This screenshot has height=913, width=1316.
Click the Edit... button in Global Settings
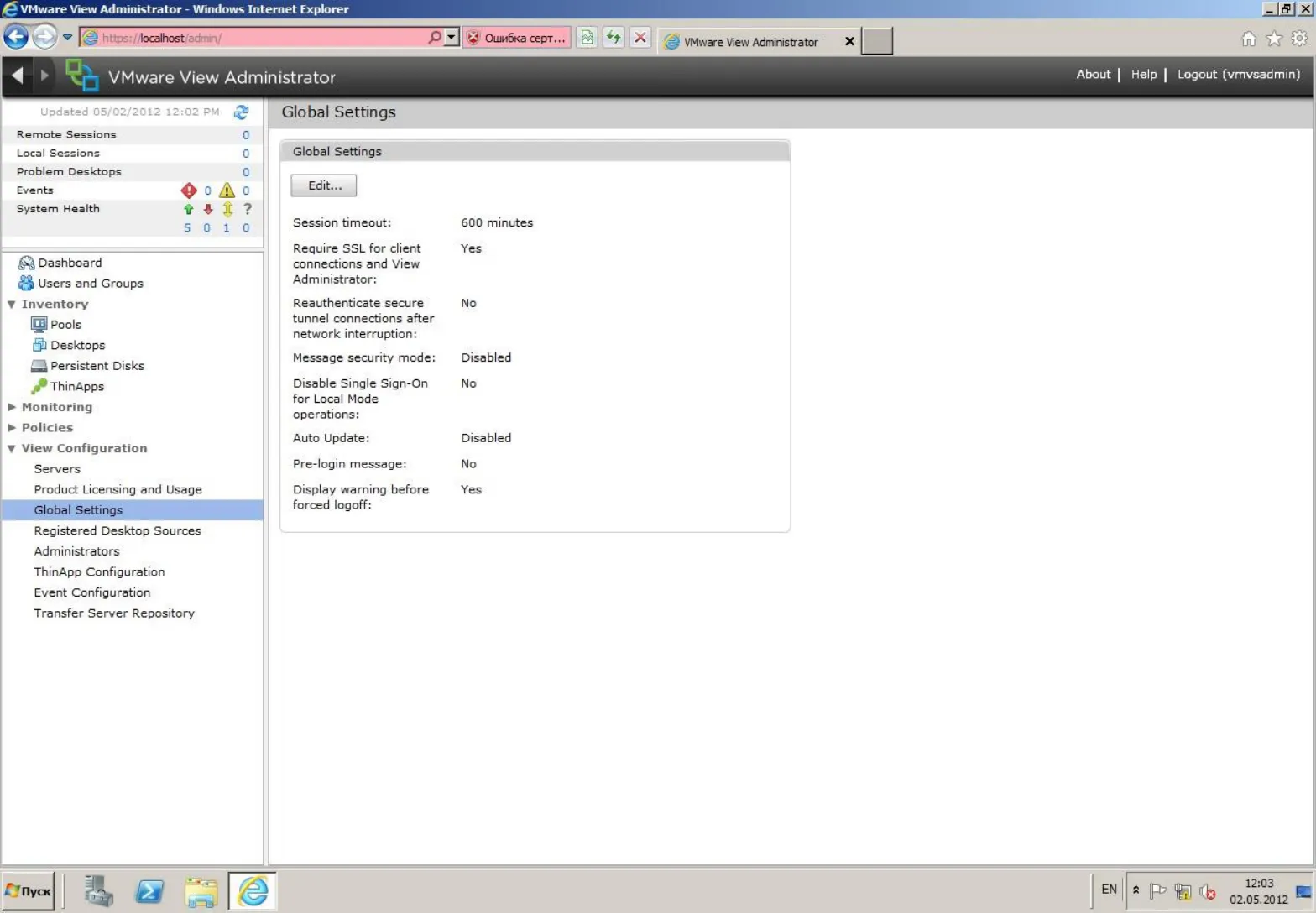click(x=324, y=185)
